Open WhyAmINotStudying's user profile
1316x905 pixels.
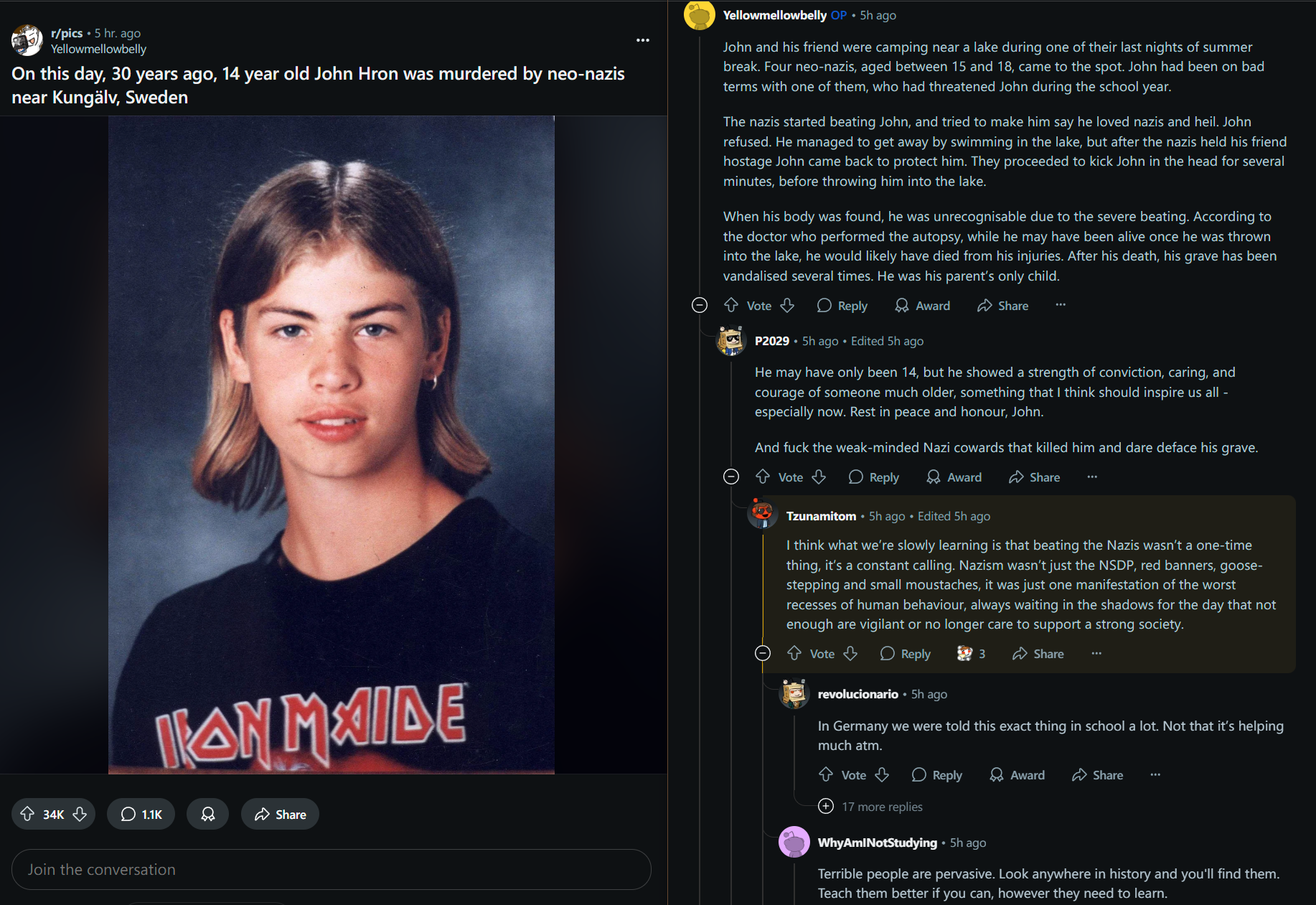pos(877,843)
